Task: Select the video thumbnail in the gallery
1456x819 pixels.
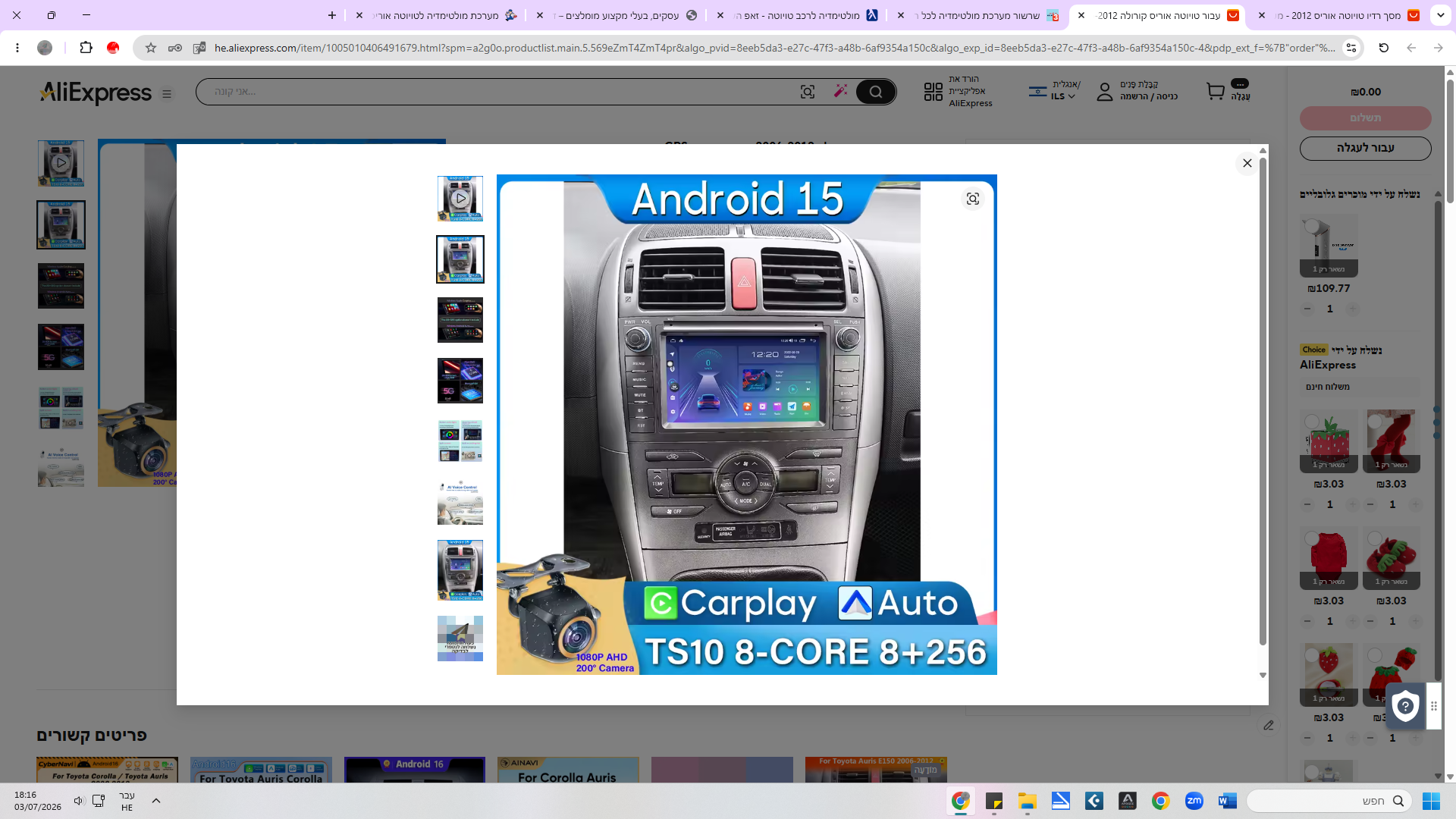Action: (460, 199)
